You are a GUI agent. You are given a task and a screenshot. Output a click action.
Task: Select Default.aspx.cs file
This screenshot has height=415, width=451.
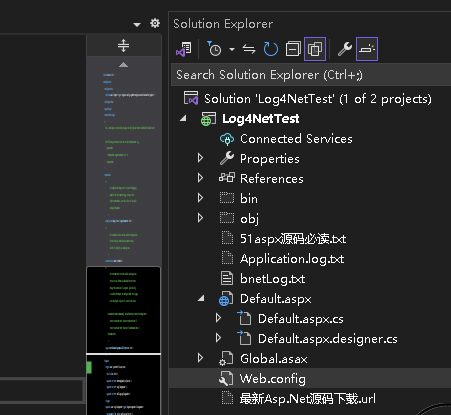[301, 319]
